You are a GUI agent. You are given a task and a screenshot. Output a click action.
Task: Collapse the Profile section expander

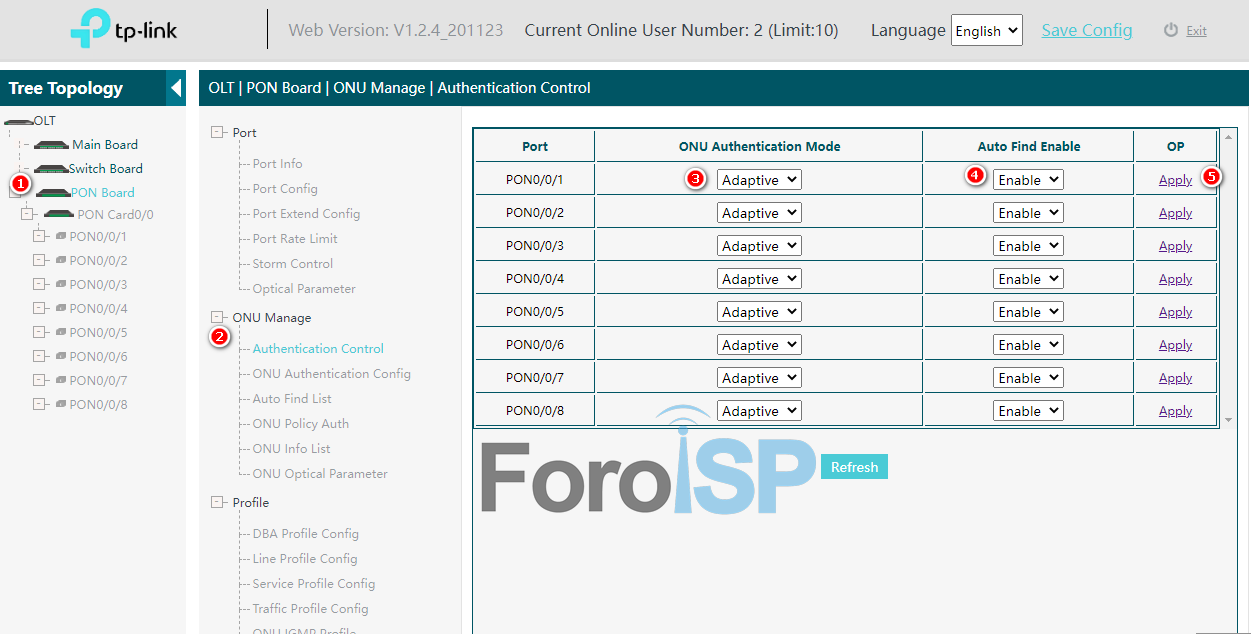click(x=218, y=502)
